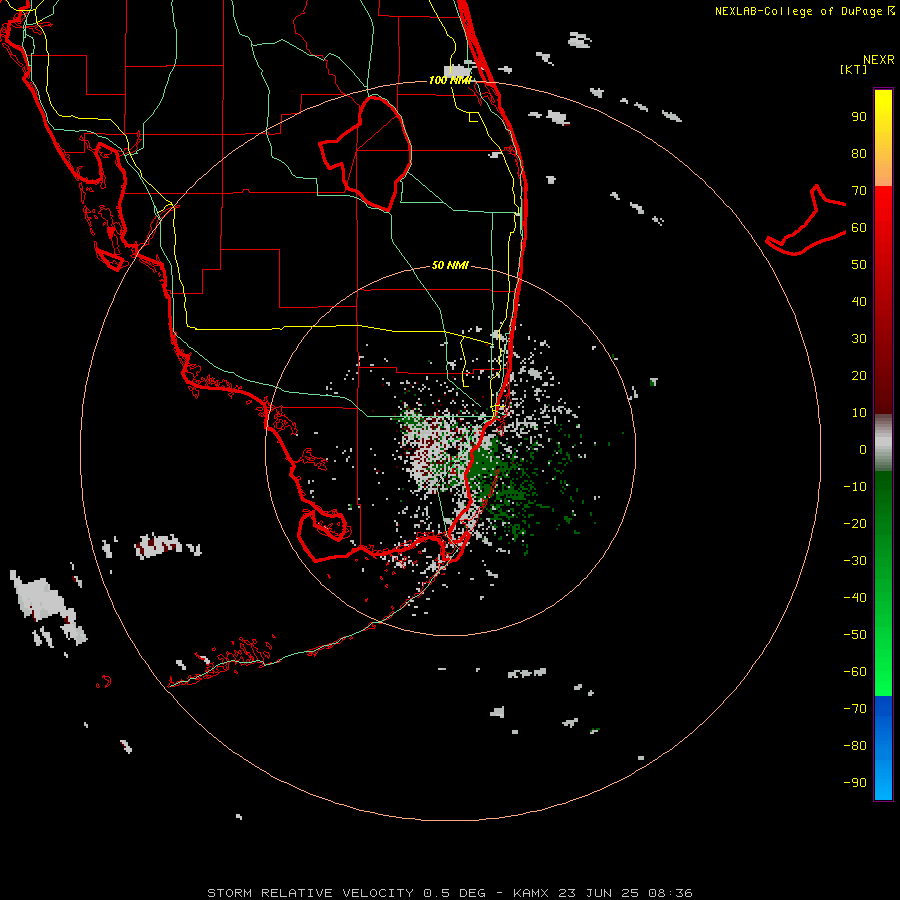Viewport: 900px width, 900px height.
Task: Select the 30 tick label on scale
Action: [x=859, y=339]
